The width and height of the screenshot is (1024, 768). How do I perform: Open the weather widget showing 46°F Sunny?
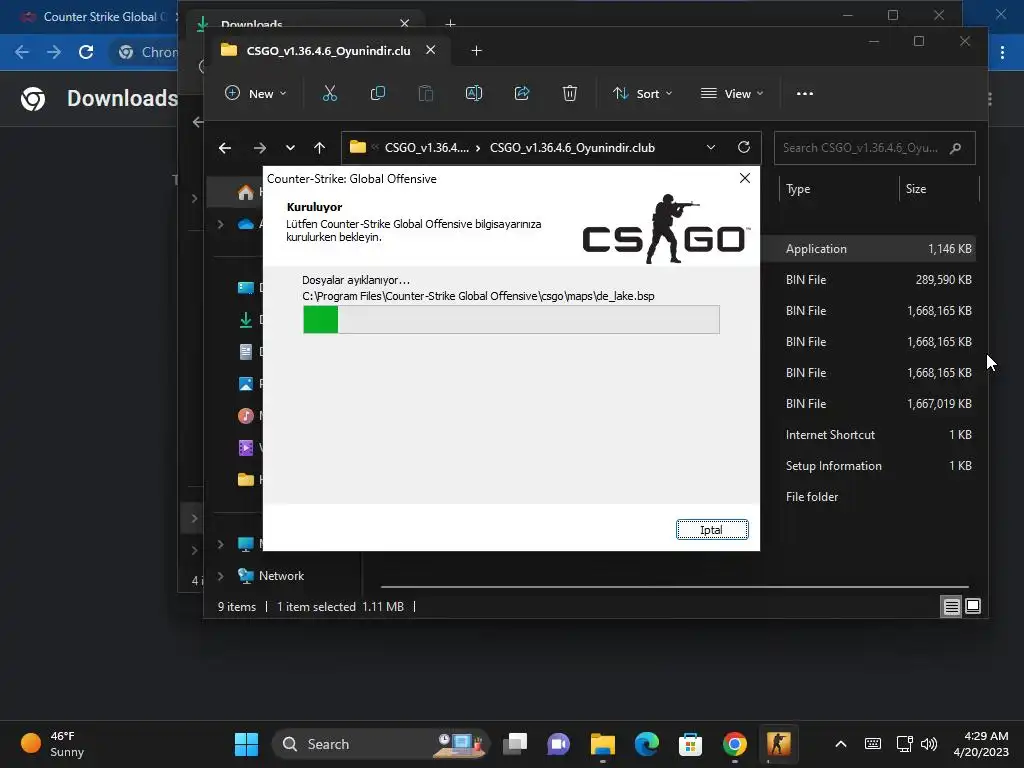click(54, 744)
